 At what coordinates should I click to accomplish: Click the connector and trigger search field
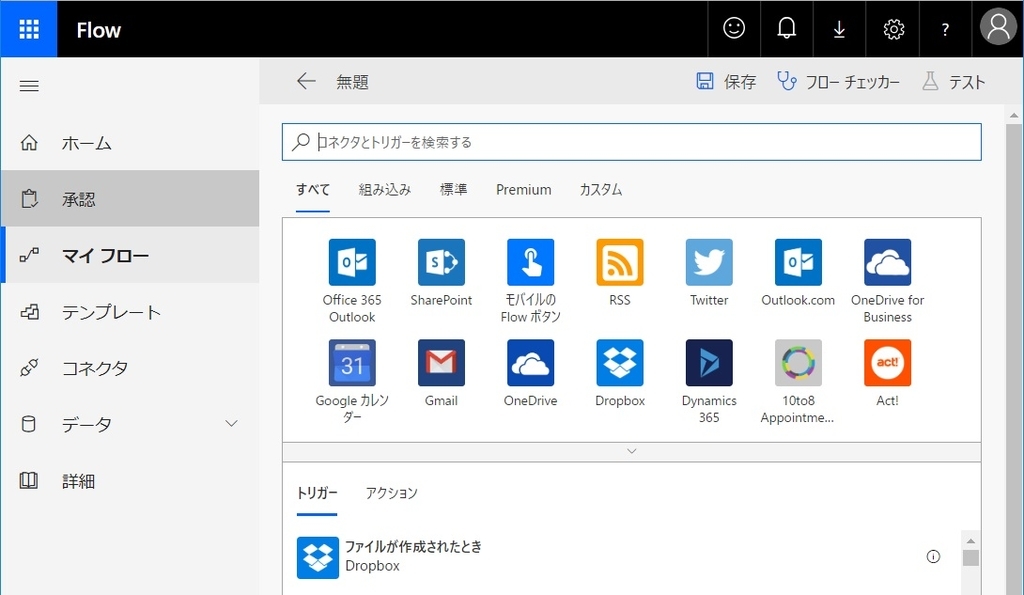tap(632, 142)
